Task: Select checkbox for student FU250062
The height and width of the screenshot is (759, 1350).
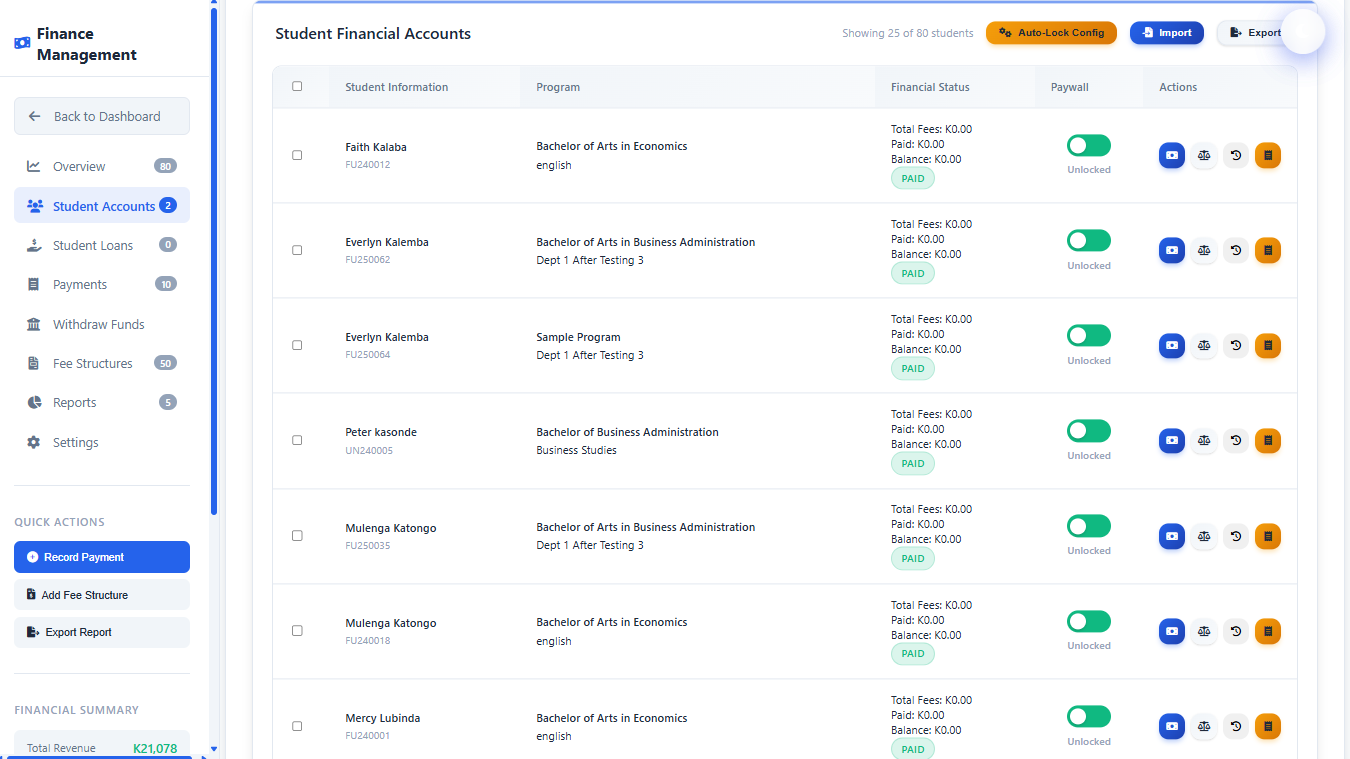Action: pos(297,250)
